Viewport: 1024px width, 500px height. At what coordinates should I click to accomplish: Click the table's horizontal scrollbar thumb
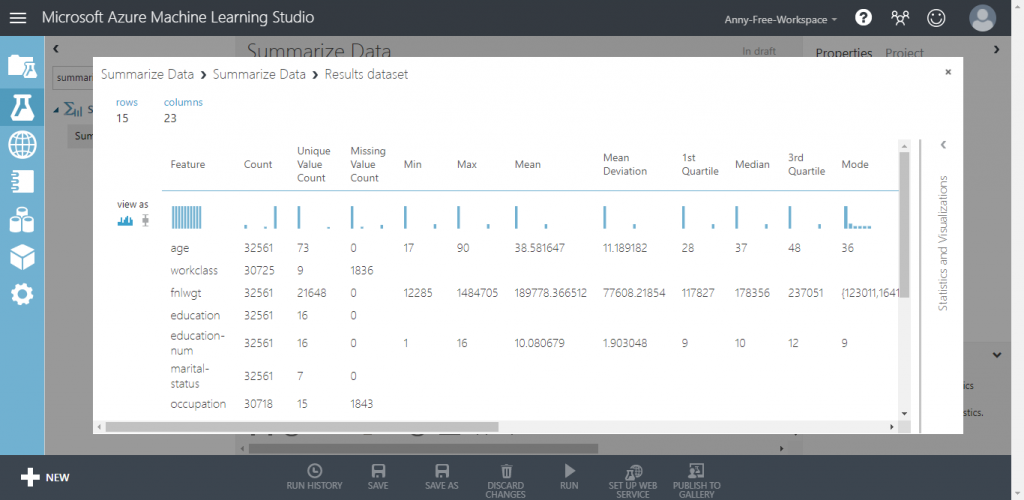pos(302,427)
